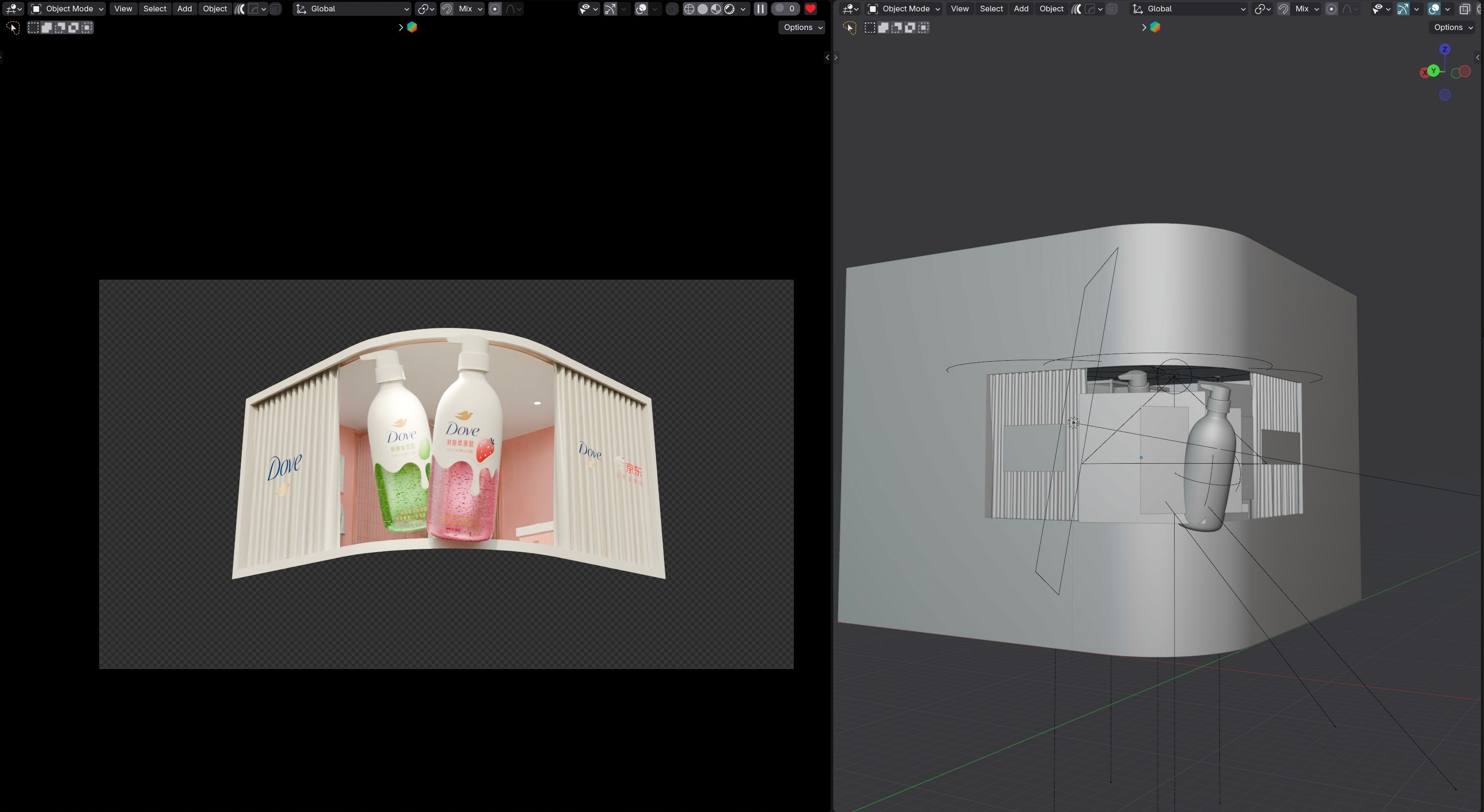Viewport: 1484px width, 812px height.
Task: Switch left viewport to wireframe shading
Action: (x=689, y=9)
